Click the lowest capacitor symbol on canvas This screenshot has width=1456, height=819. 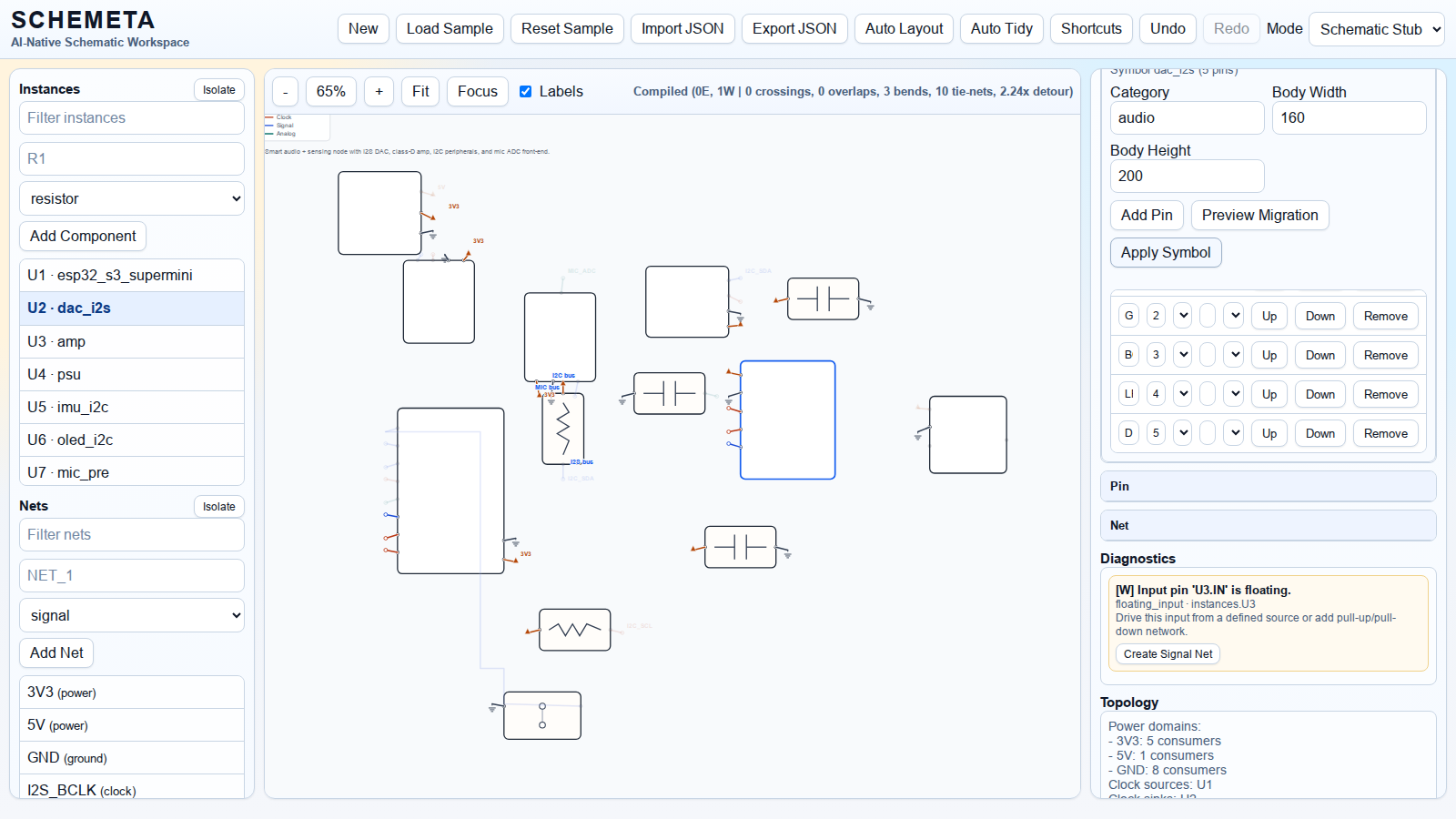[x=740, y=547]
